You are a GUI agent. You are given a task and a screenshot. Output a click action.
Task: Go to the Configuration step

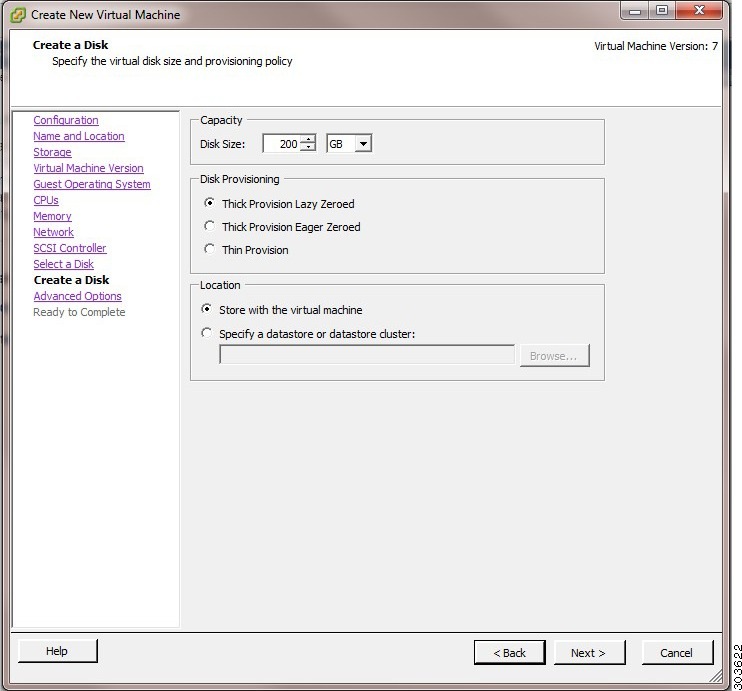(66, 120)
